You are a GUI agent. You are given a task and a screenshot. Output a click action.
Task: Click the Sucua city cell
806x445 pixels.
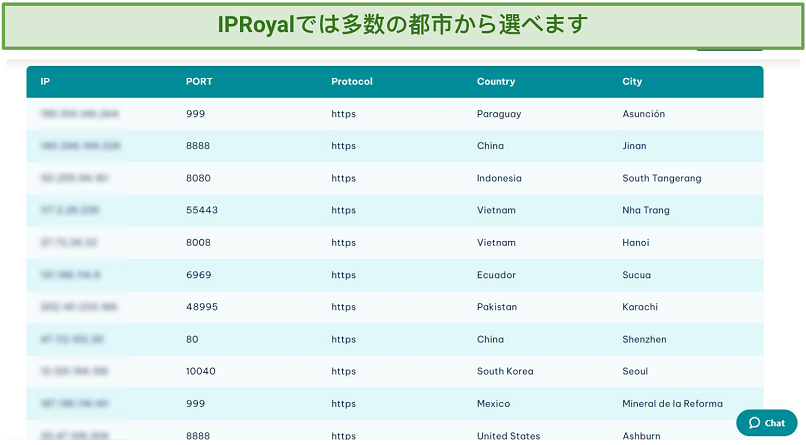[636, 274]
